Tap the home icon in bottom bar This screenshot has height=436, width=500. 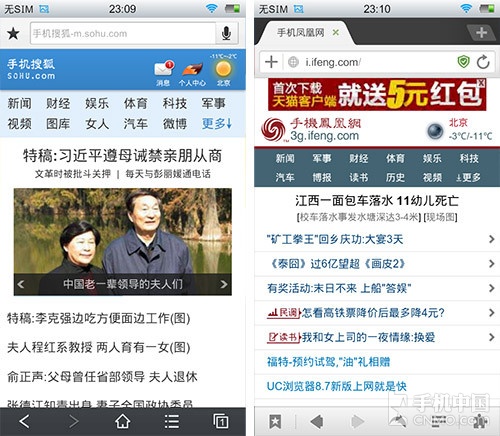[x=123, y=421]
